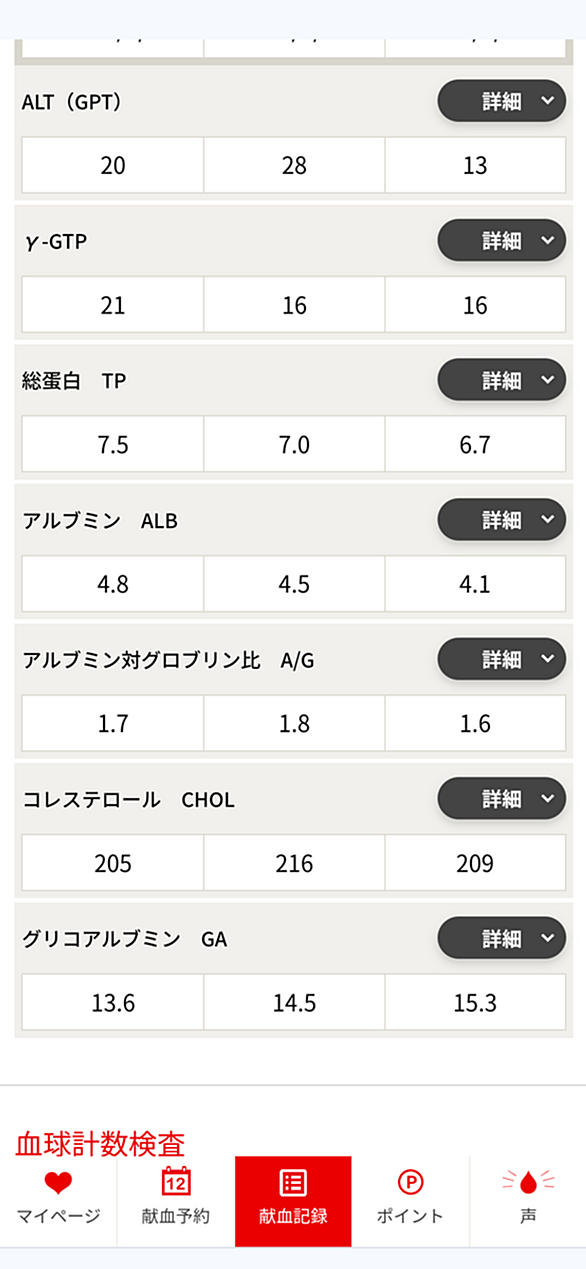Go to the ポイント tab label

[x=410, y=1217]
